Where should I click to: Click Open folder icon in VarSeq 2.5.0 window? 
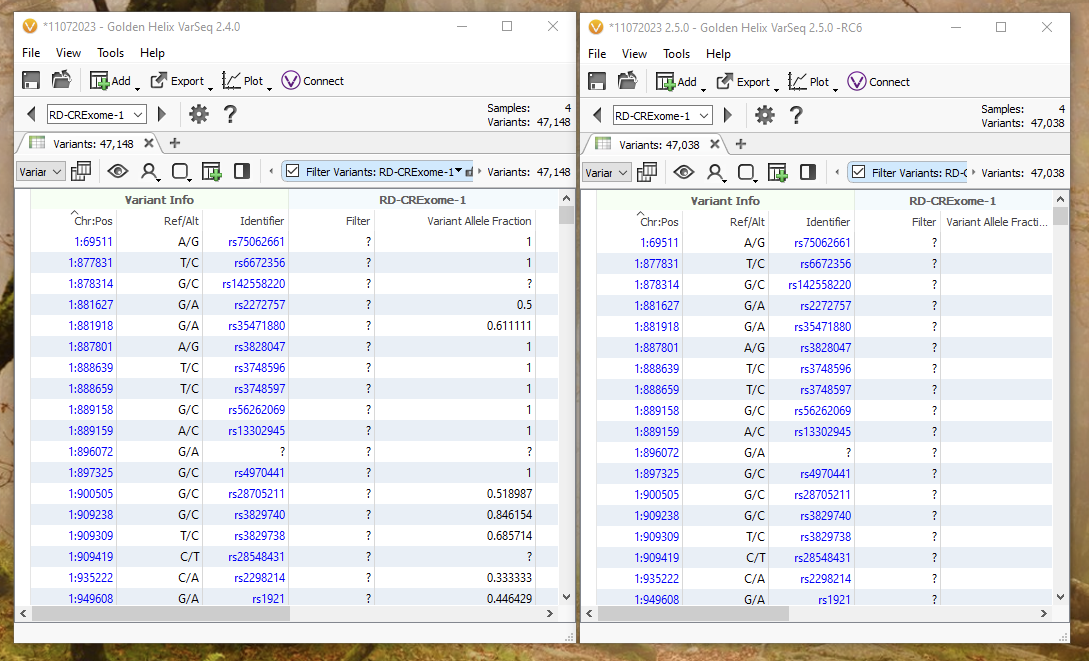627,81
